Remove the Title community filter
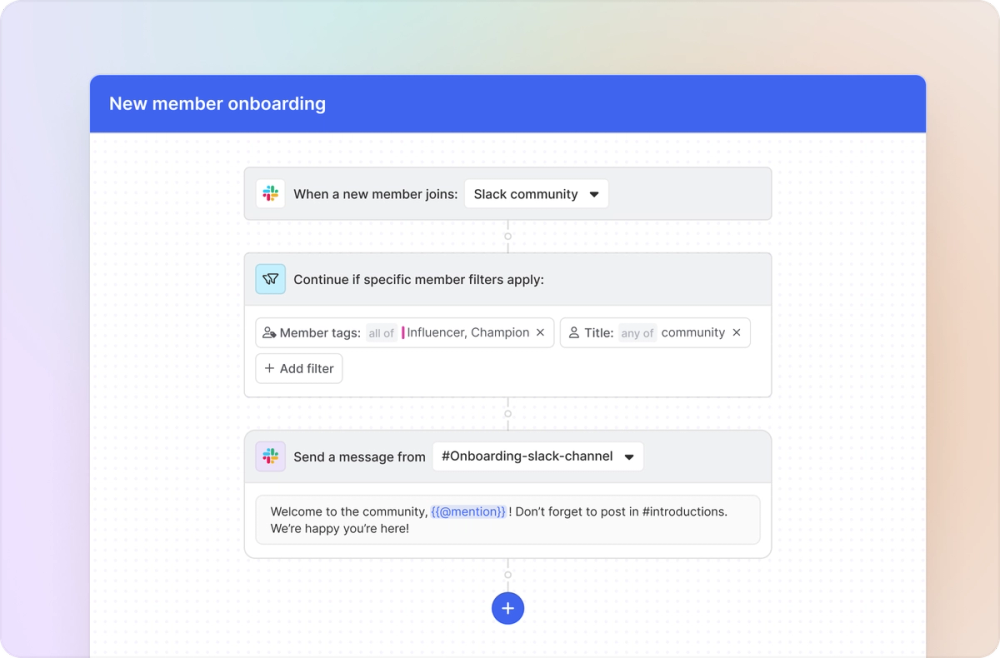This screenshot has width=1000, height=658. pyautogui.click(x=737, y=333)
